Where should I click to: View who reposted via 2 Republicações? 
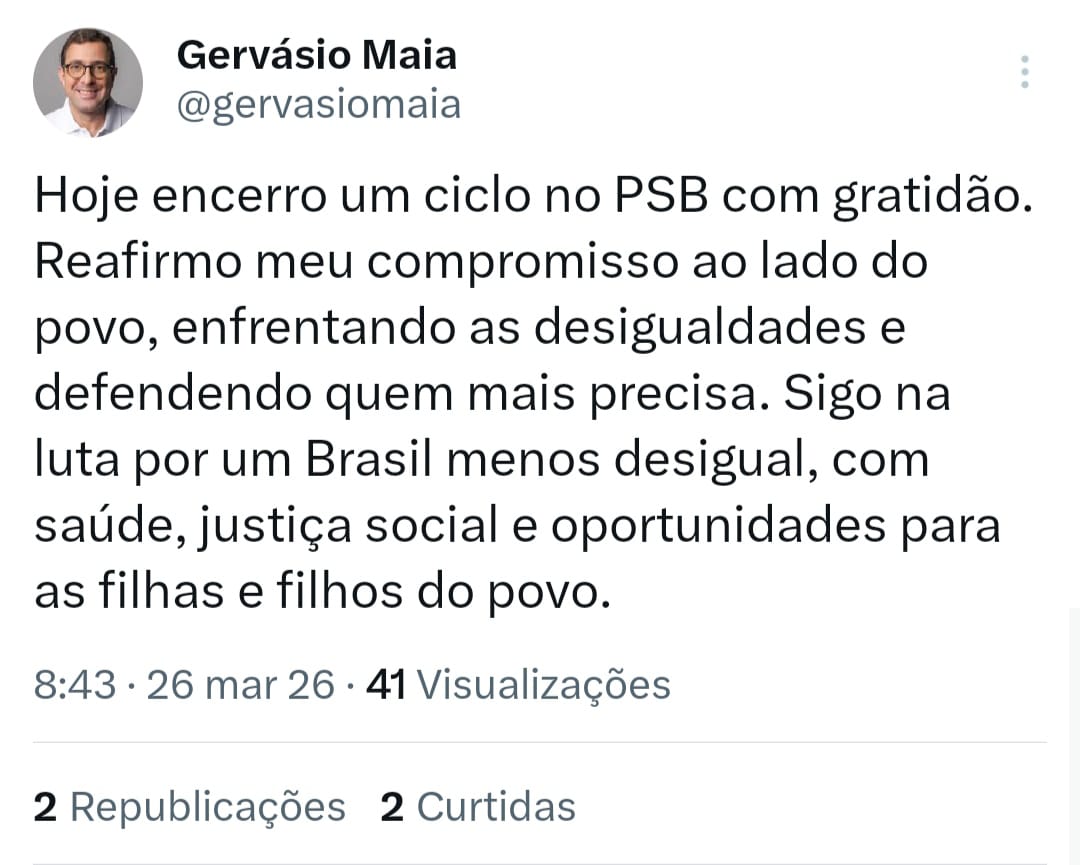coord(188,805)
